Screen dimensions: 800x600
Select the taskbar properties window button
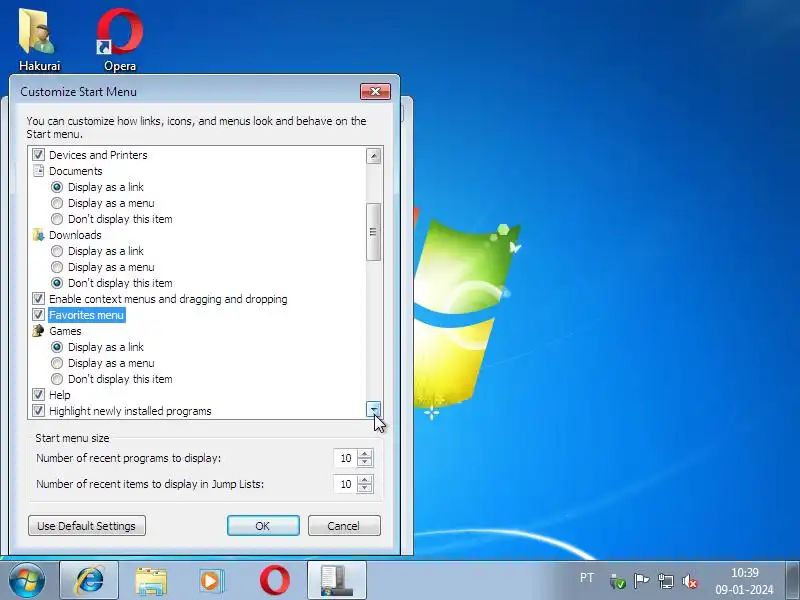337,581
